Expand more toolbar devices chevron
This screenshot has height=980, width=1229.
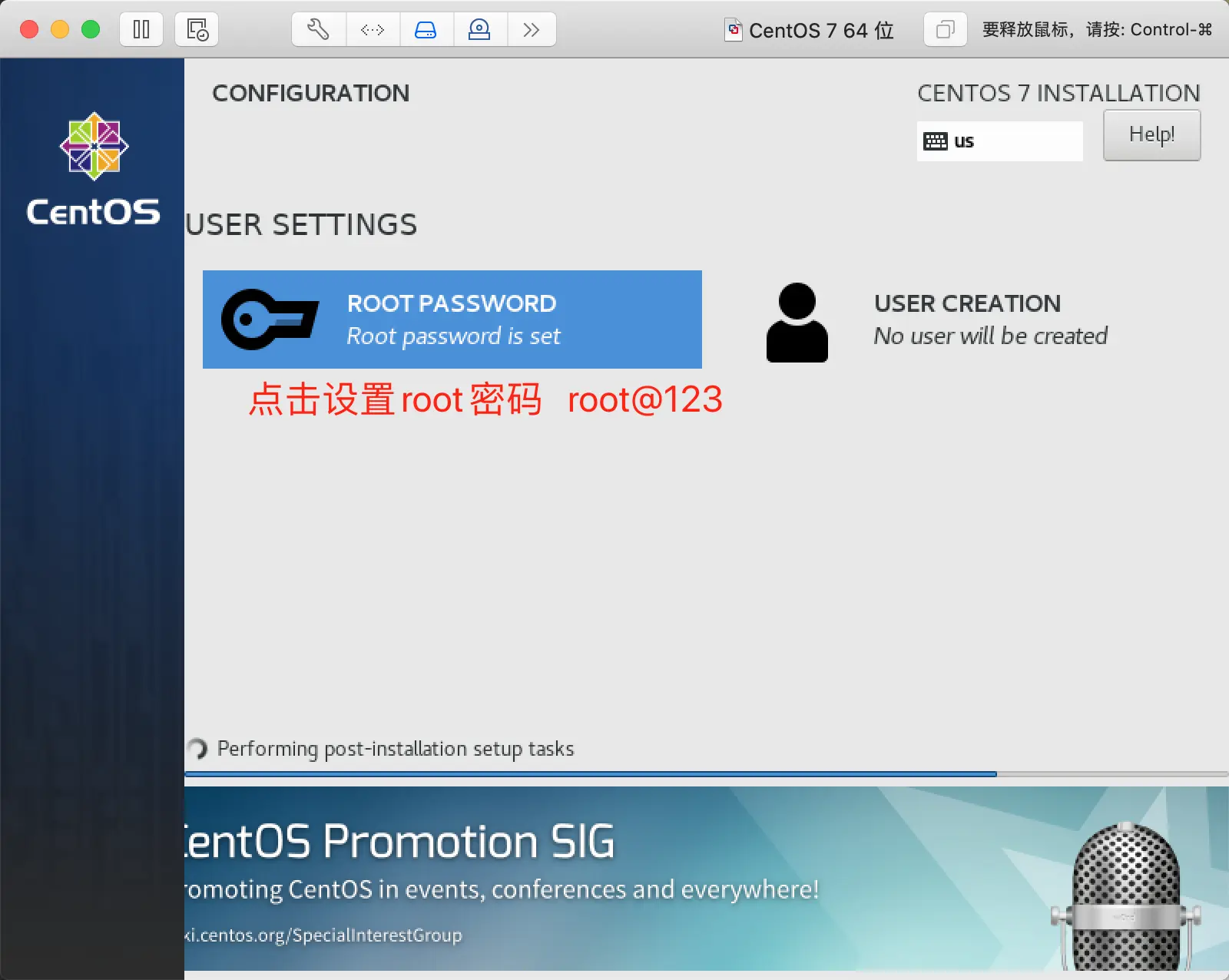(532, 30)
